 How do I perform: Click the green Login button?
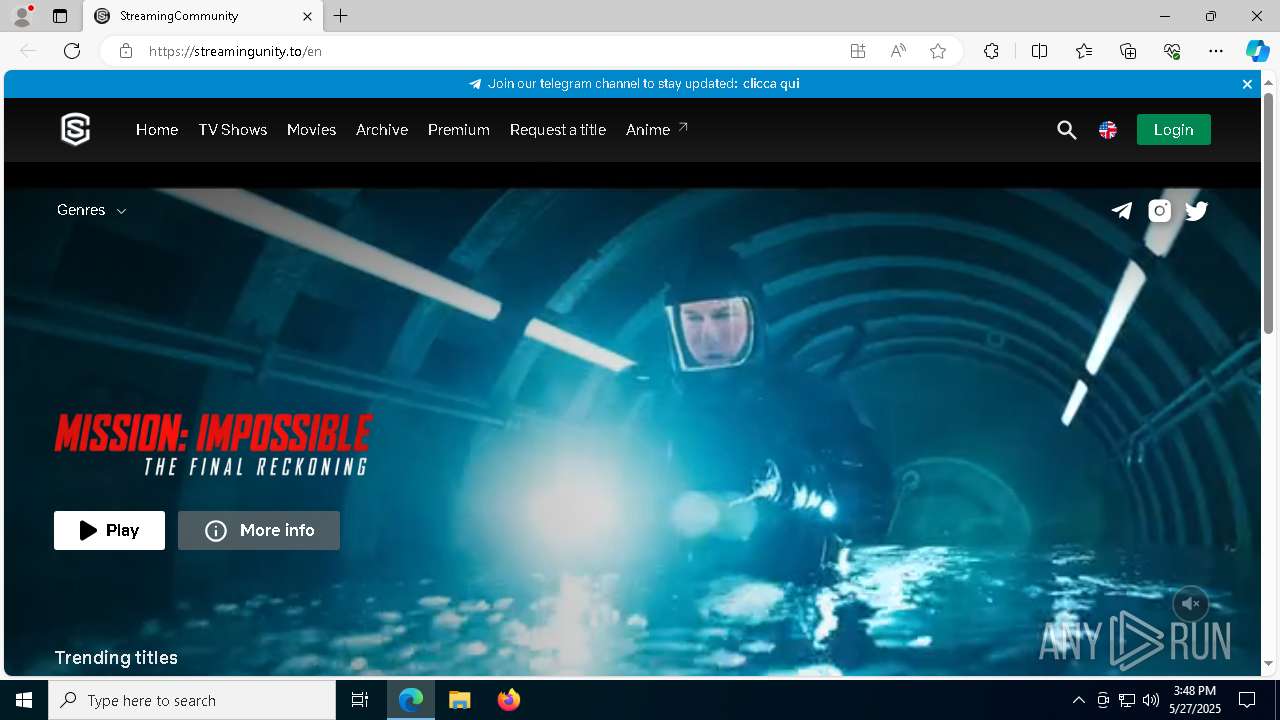coord(1173,129)
